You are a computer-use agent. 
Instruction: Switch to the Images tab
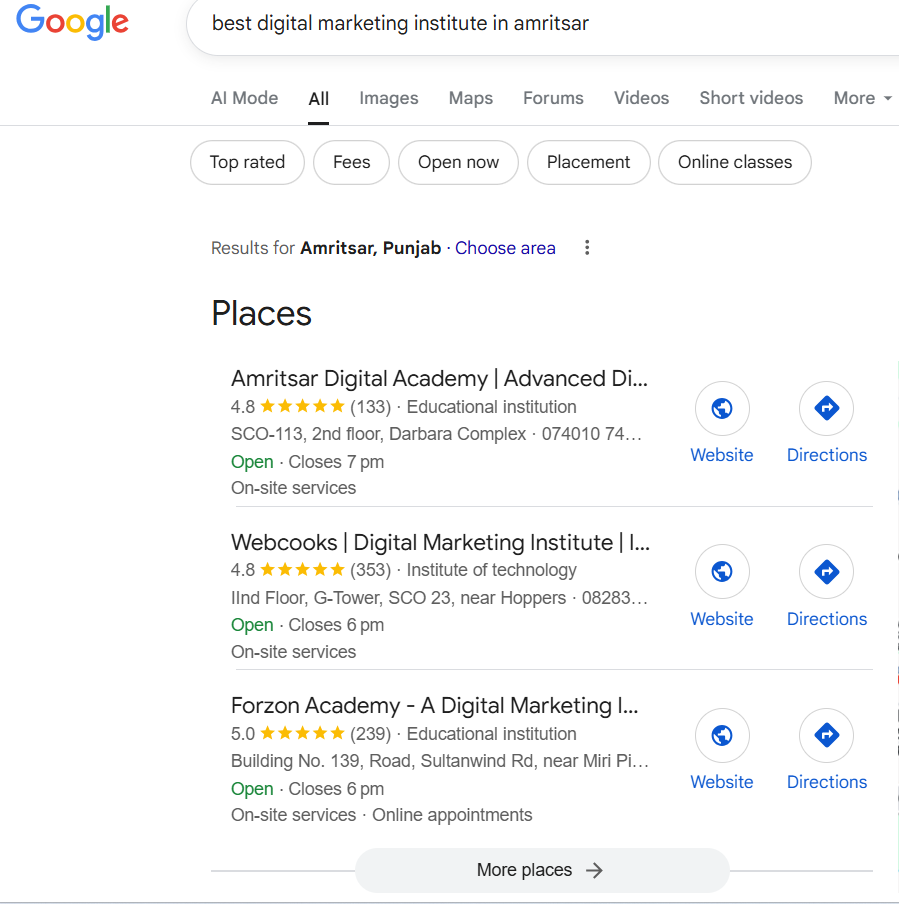tap(389, 98)
